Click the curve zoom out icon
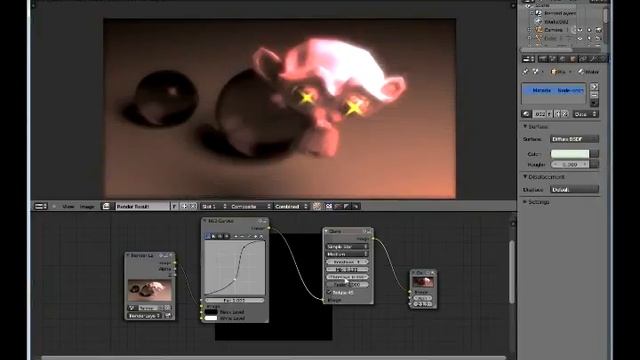 [x=242, y=236]
